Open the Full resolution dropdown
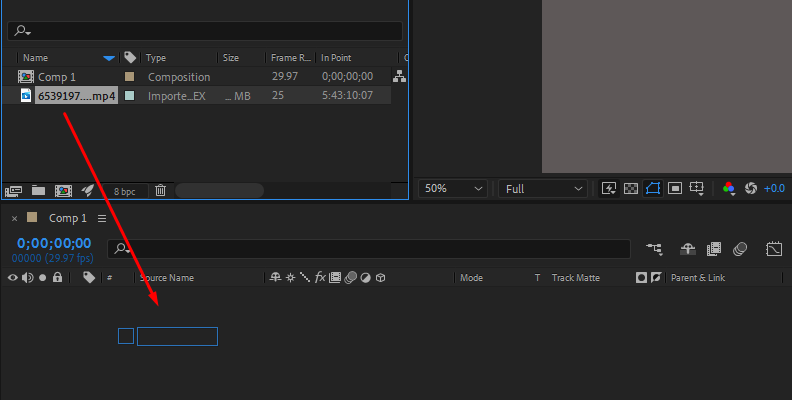Screen dimensions: 792x400 pos(545,188)
